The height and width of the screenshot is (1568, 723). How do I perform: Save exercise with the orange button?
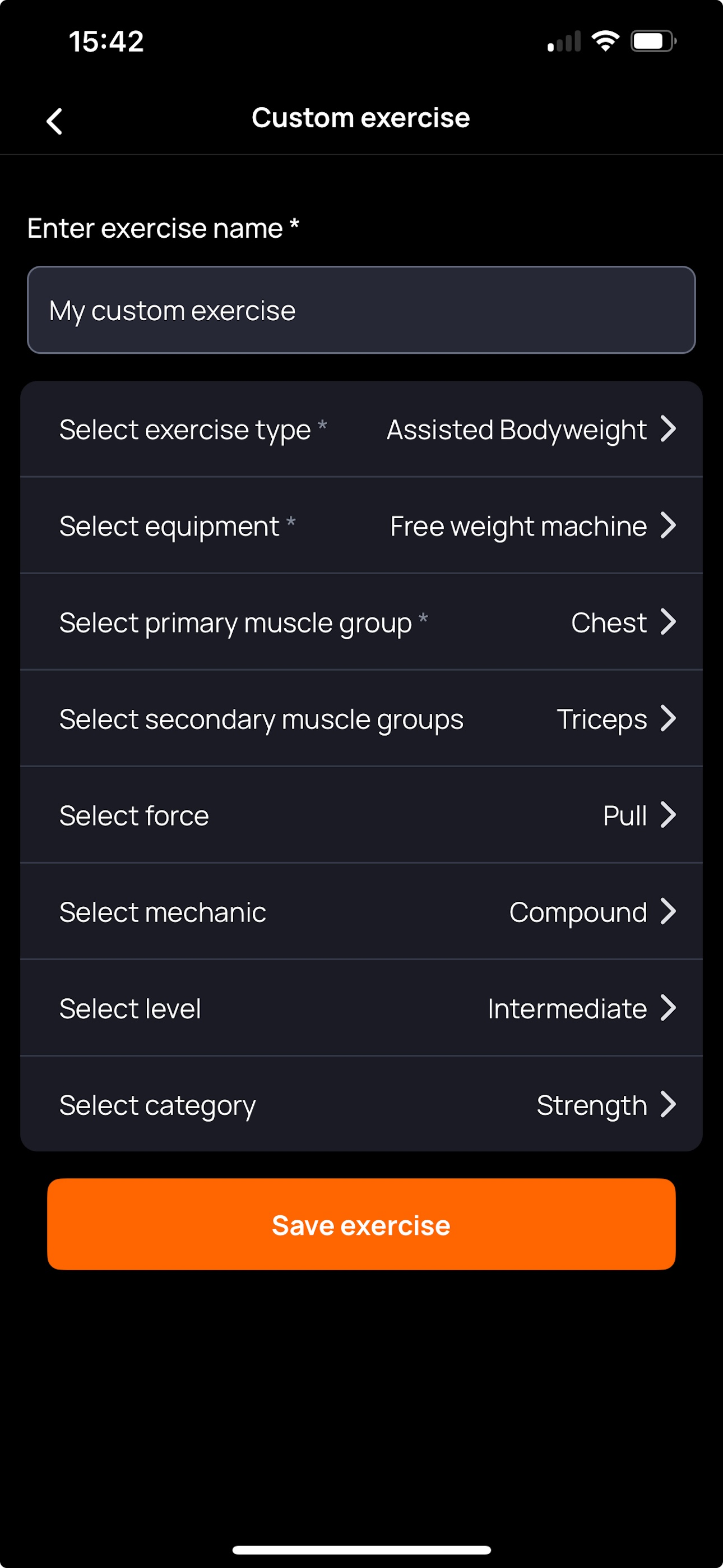361,1225
